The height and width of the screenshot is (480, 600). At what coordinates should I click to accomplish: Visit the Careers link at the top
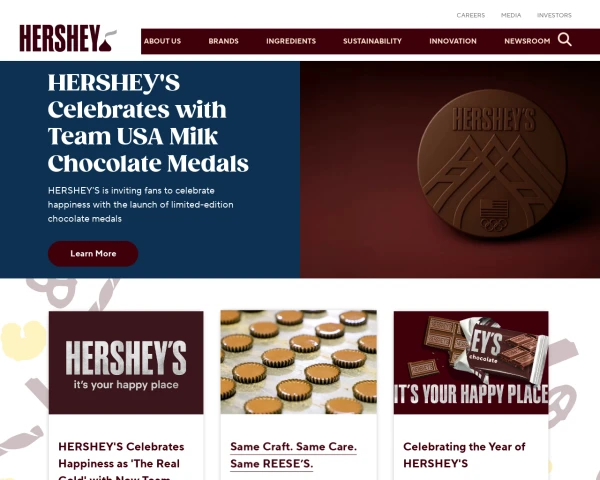471,15
